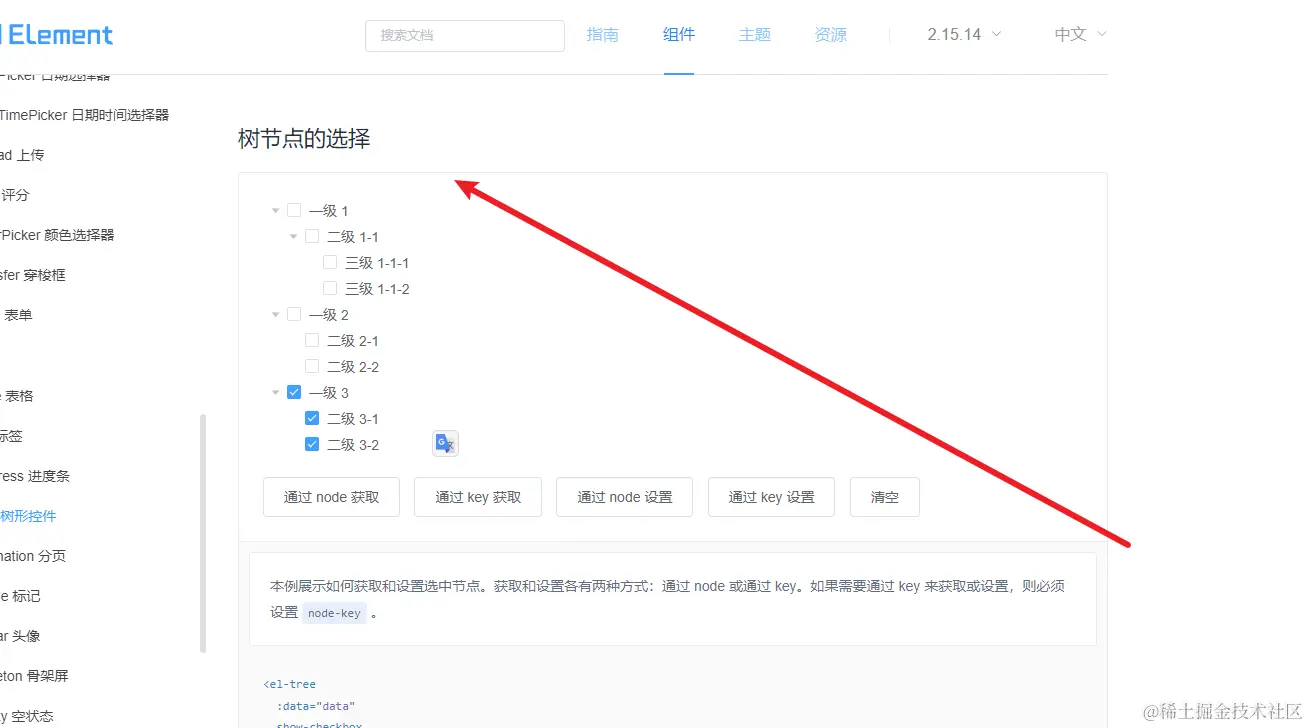Collapse the 一级 2 tree node
This screenshot has height=728, width=1309.
click(275, 315)
